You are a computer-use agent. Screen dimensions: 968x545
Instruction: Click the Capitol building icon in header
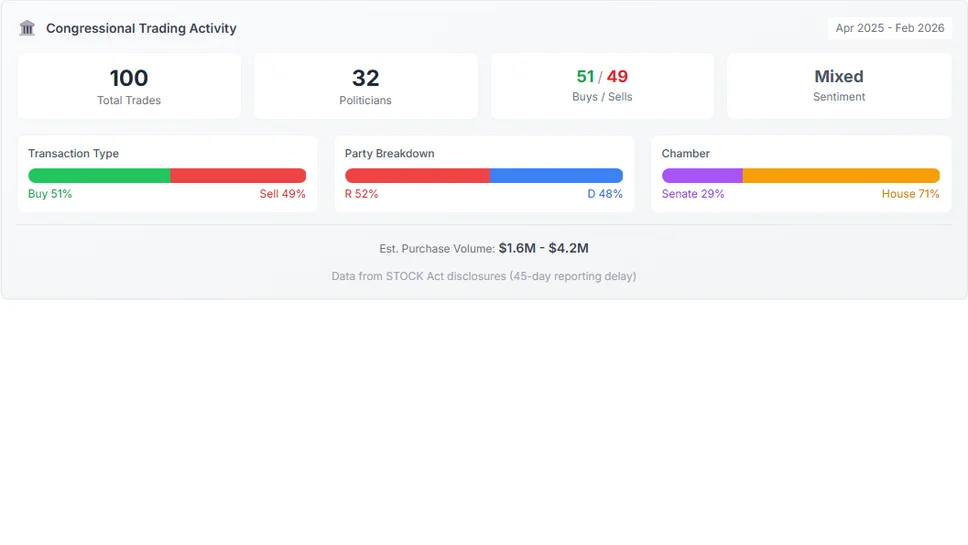27,28
